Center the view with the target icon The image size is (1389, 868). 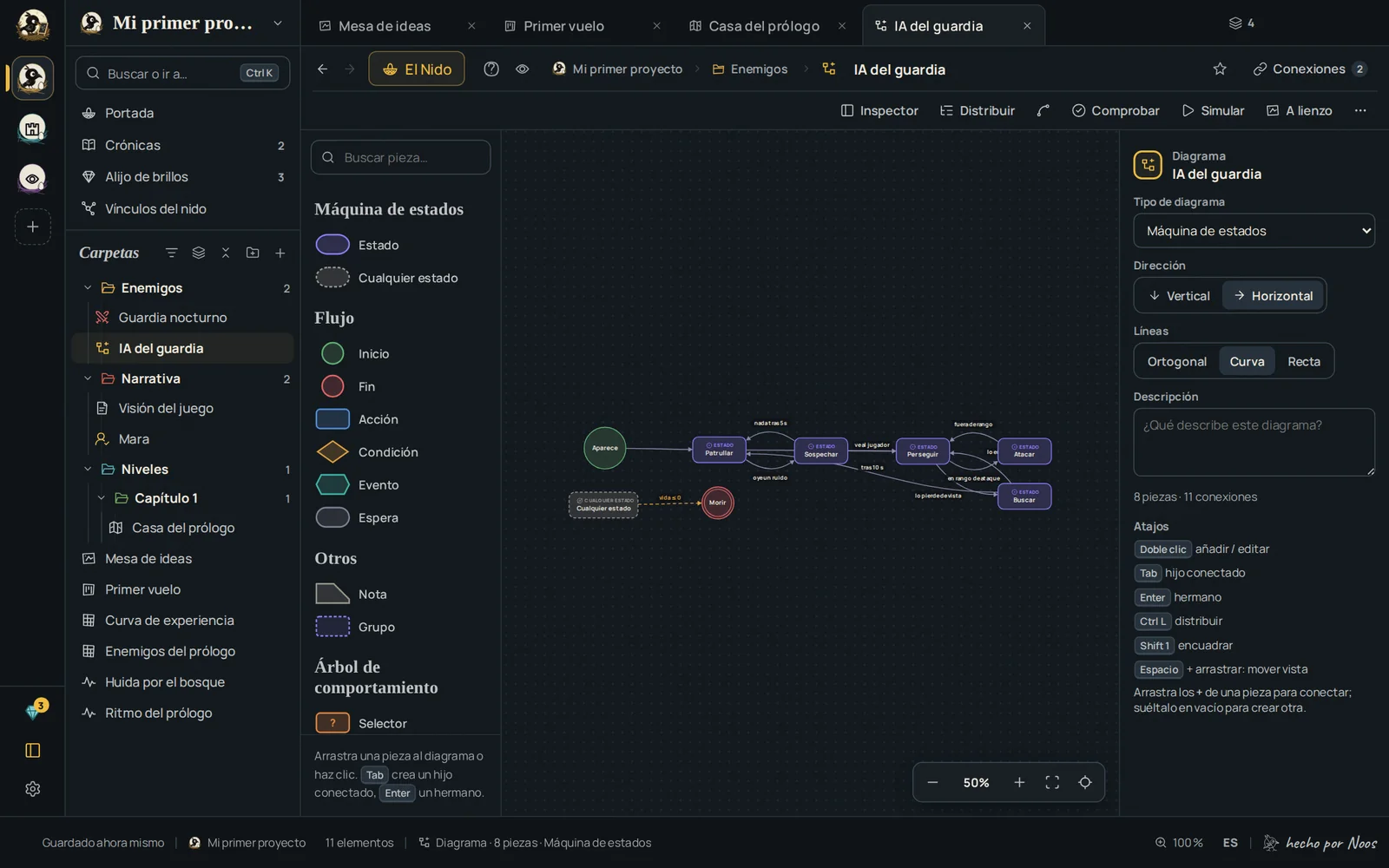click(x=1085, y=782)
